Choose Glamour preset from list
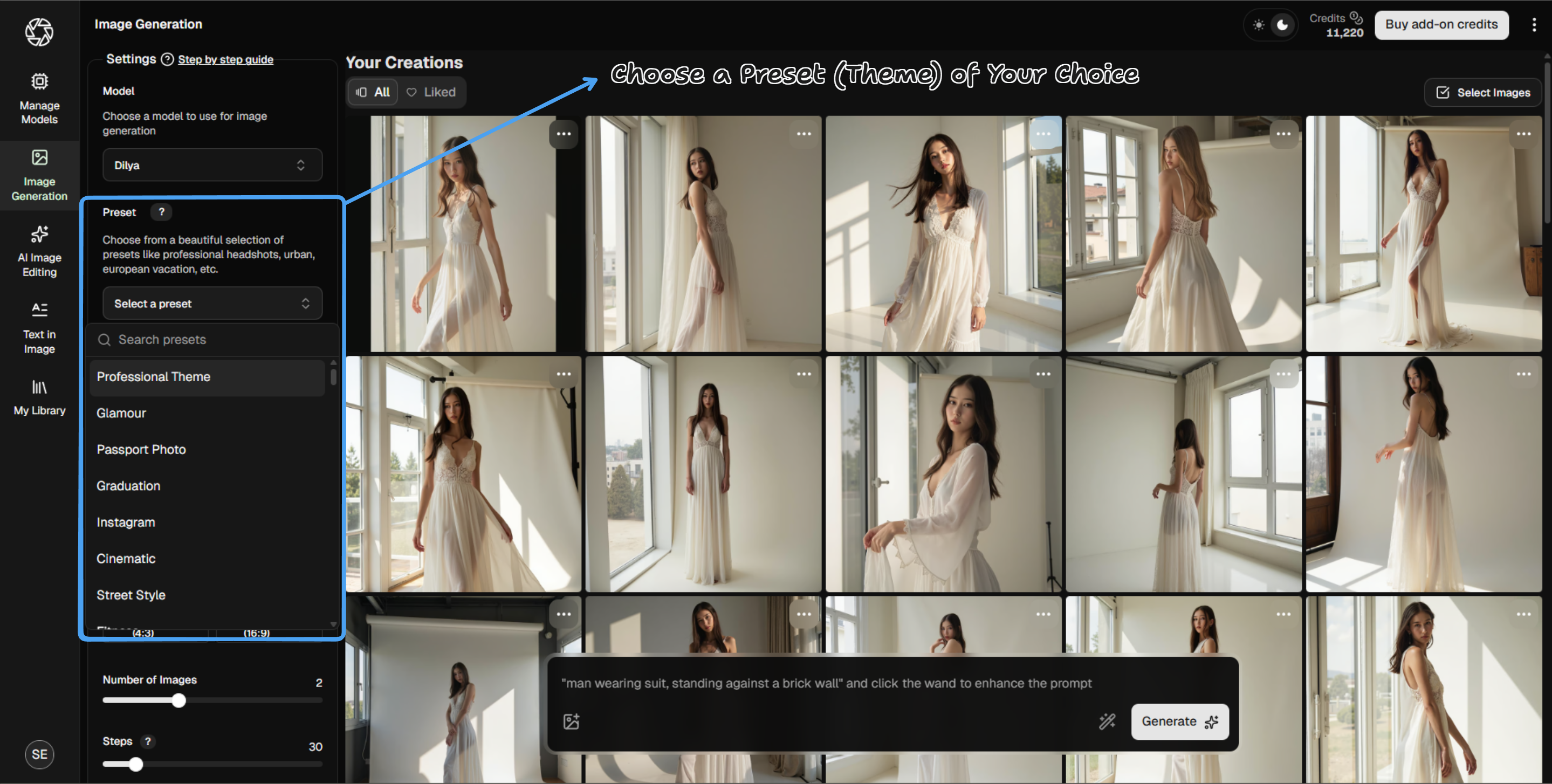The width and height of the screenshot is (1552, 784). pyautogui.click(x=207, y=414)
